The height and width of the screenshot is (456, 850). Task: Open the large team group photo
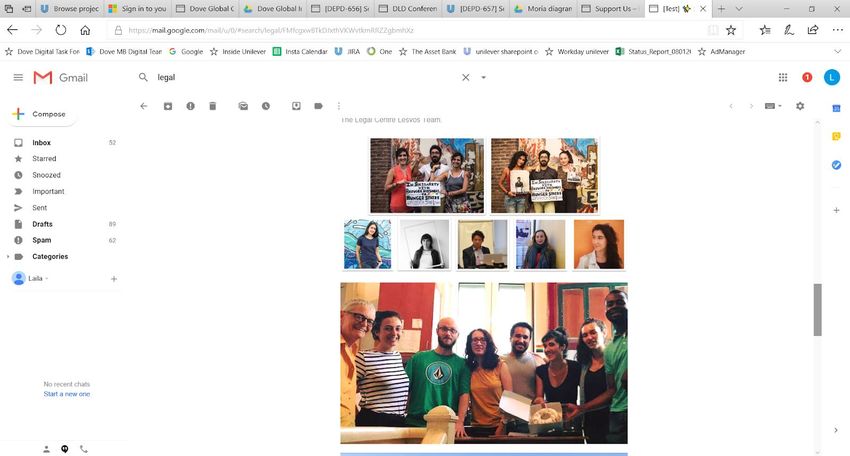[x=484, y=363]
